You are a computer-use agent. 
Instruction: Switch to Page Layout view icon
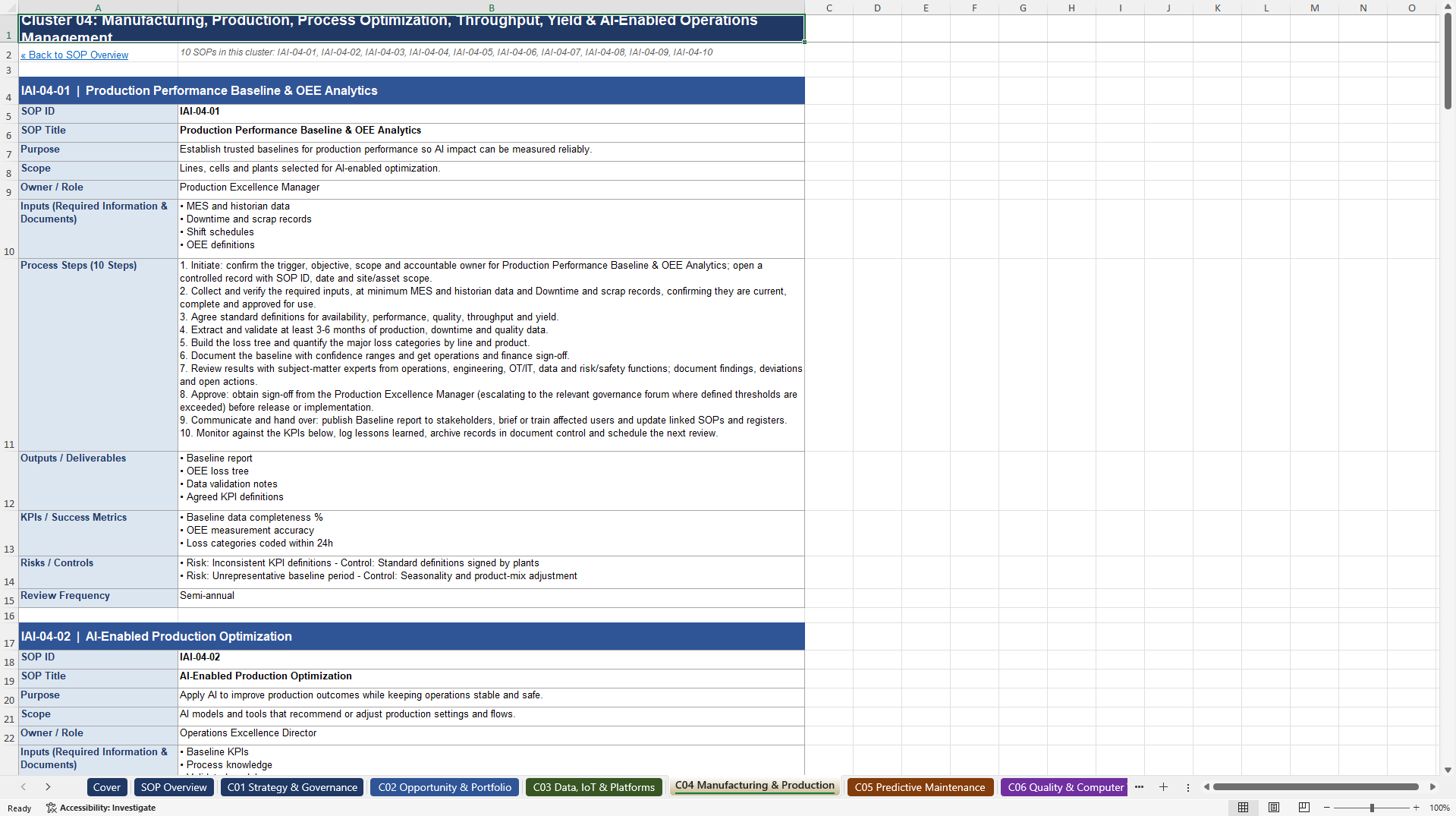1274,808
